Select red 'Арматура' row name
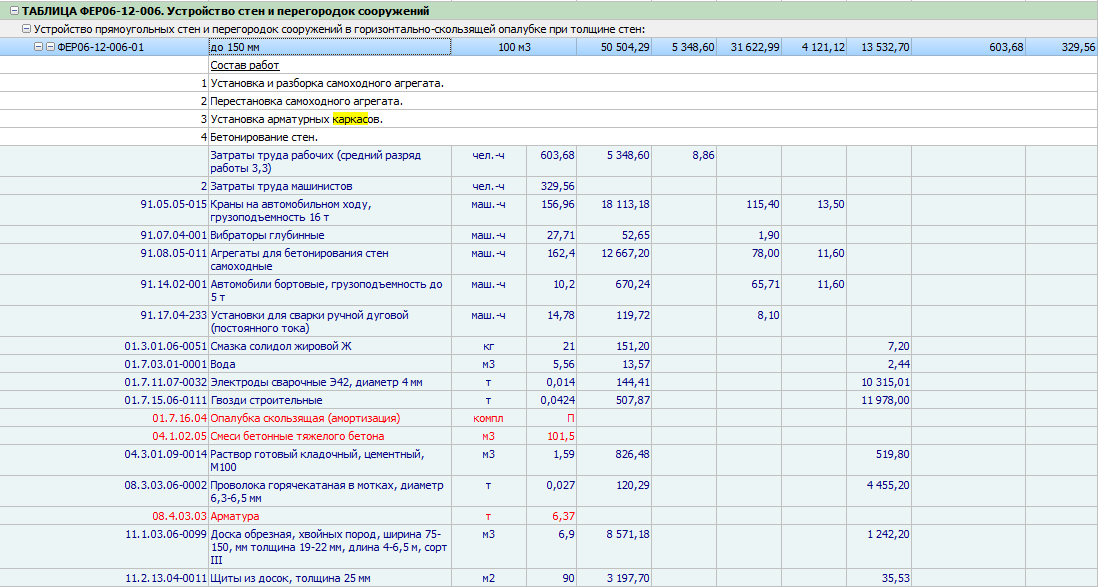Image resolution: width=1104 pixels, height=587 pixels. (x=234, y=516)
